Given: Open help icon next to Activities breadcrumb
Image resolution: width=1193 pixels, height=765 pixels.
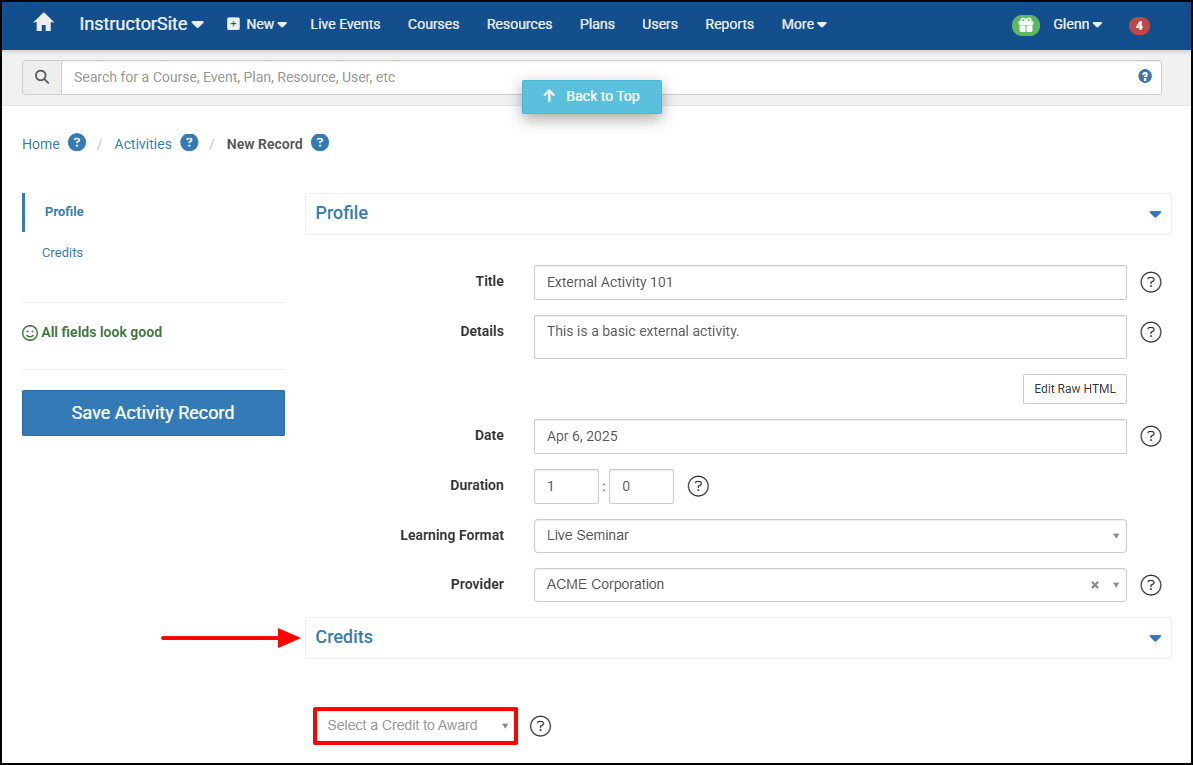Looking at the screenshot, I should 189,142.
